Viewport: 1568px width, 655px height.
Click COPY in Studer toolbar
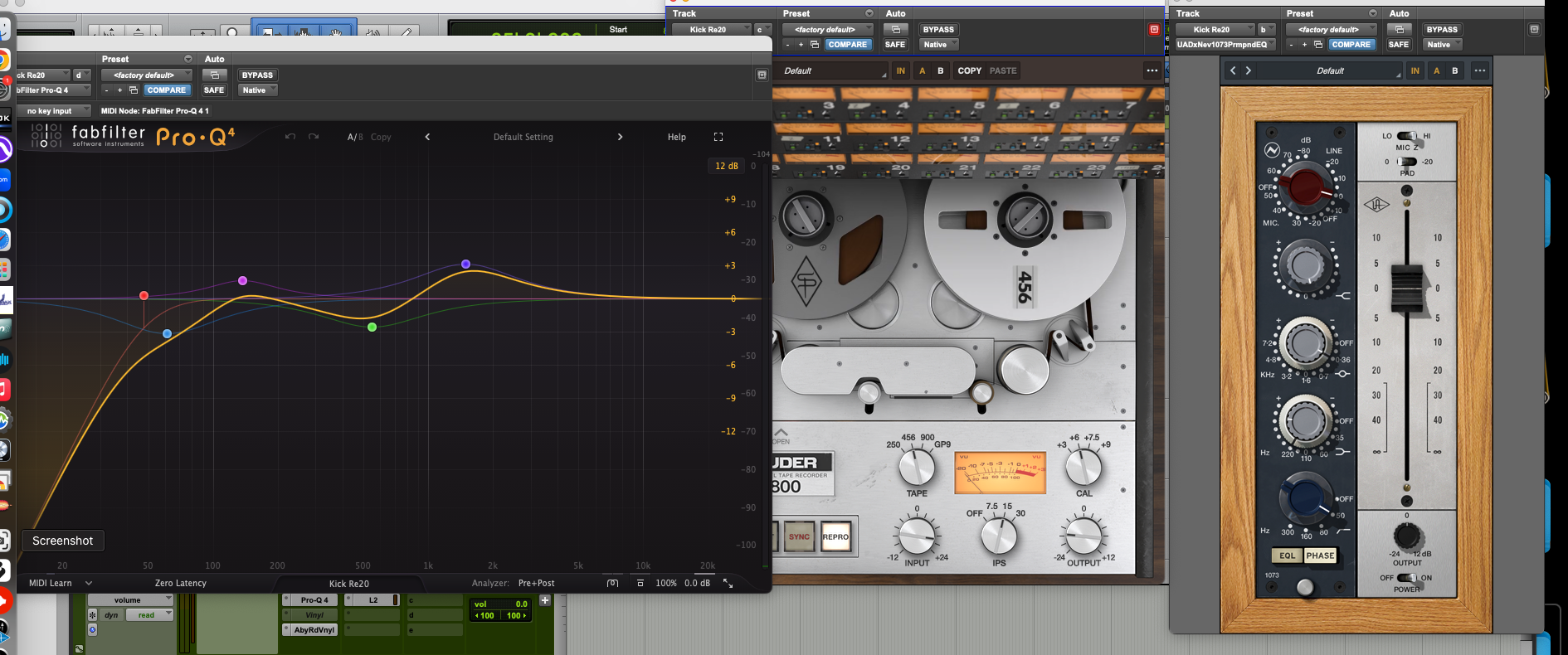point(969,70)
